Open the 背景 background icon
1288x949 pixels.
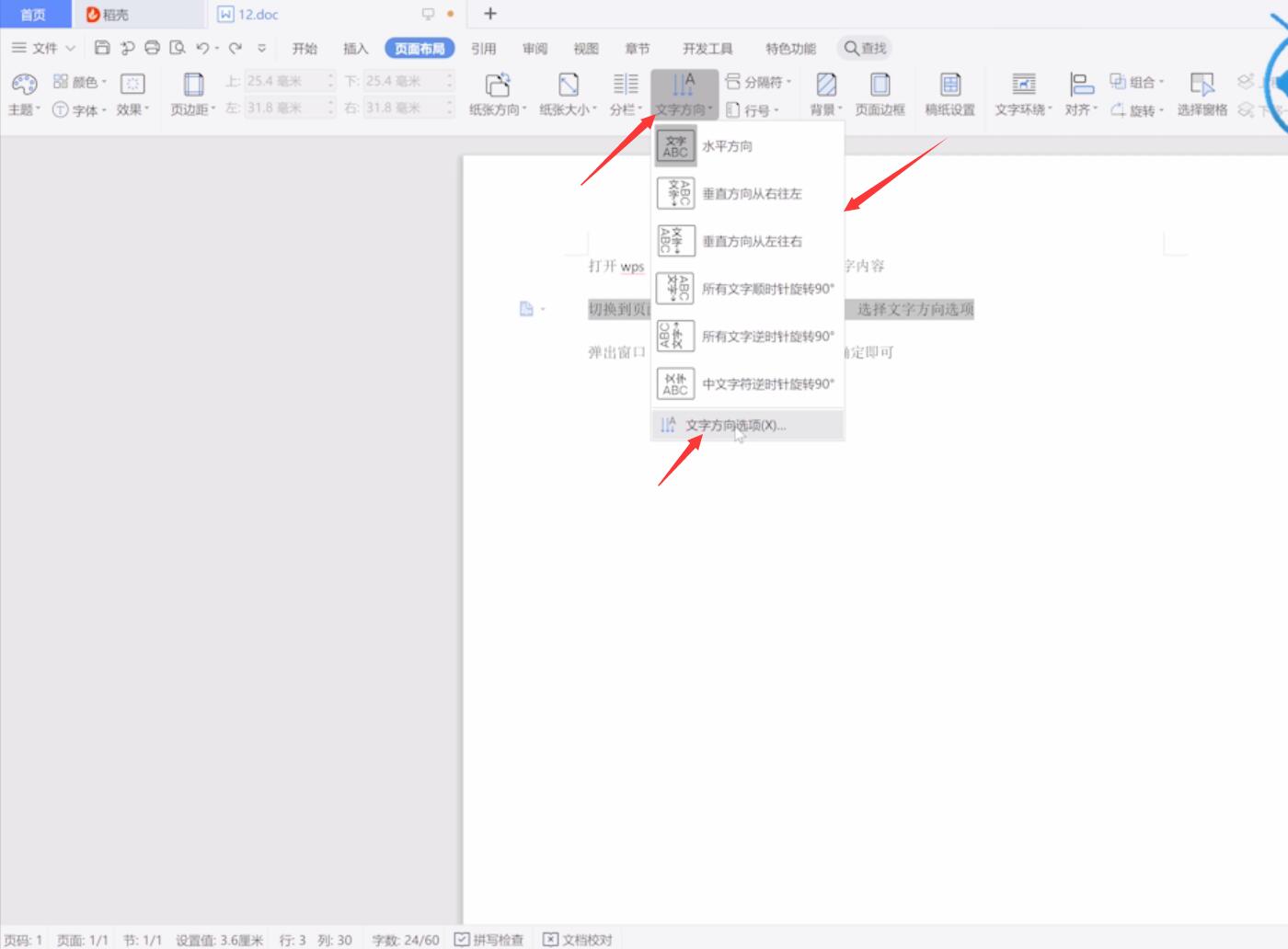tap(826, 94)
